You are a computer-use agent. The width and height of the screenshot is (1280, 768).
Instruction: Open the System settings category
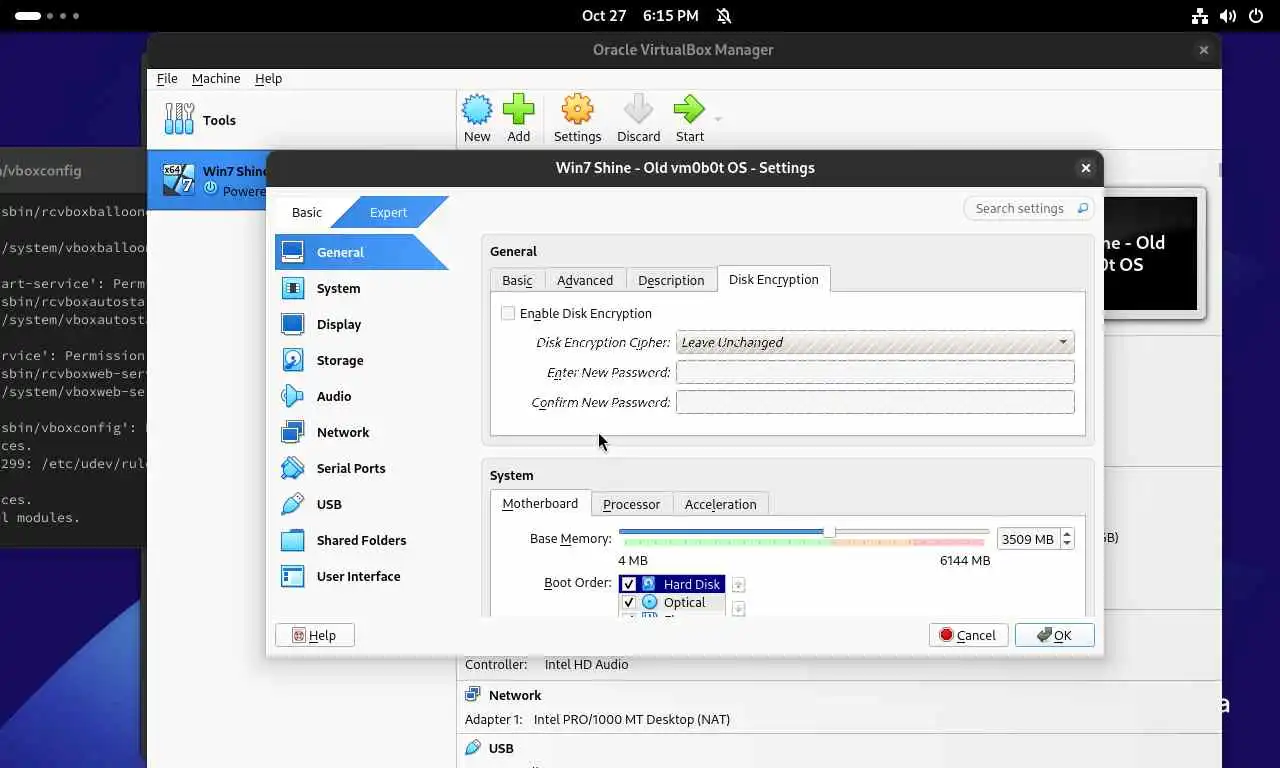point(362,288)
